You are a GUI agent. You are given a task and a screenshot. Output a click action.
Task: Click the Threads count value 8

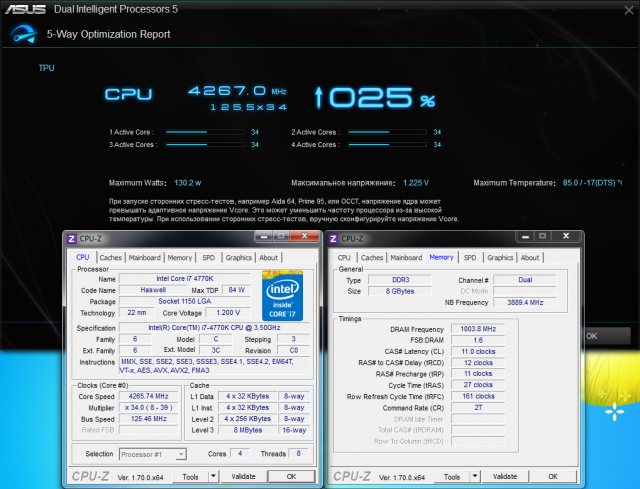coord(298,453)
